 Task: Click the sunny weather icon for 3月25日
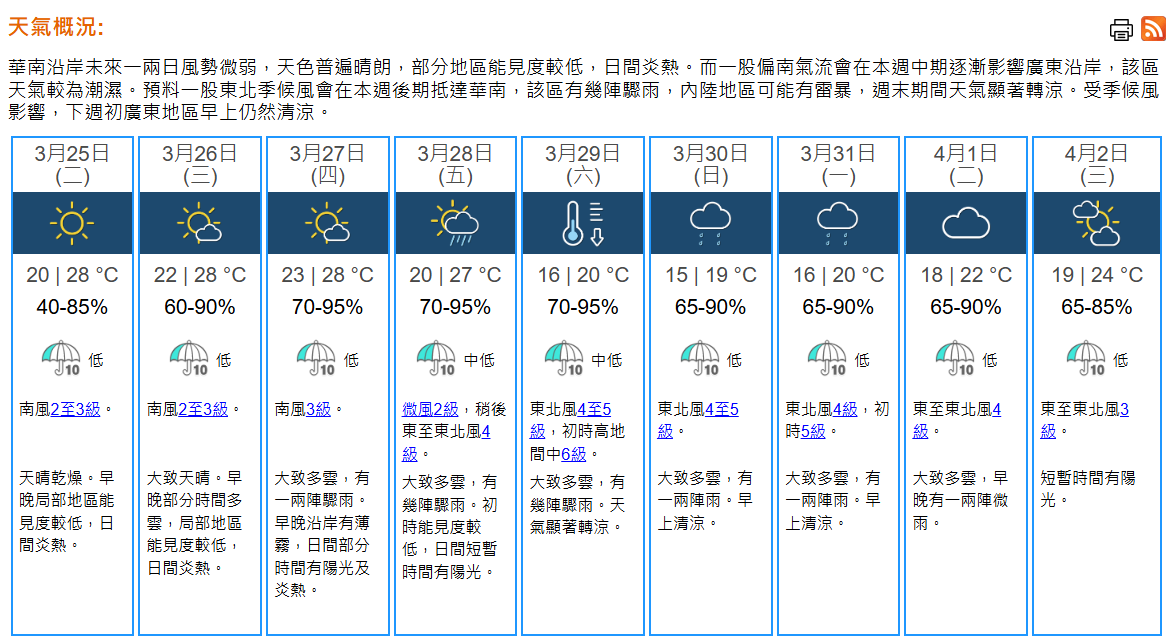point(72,223)
